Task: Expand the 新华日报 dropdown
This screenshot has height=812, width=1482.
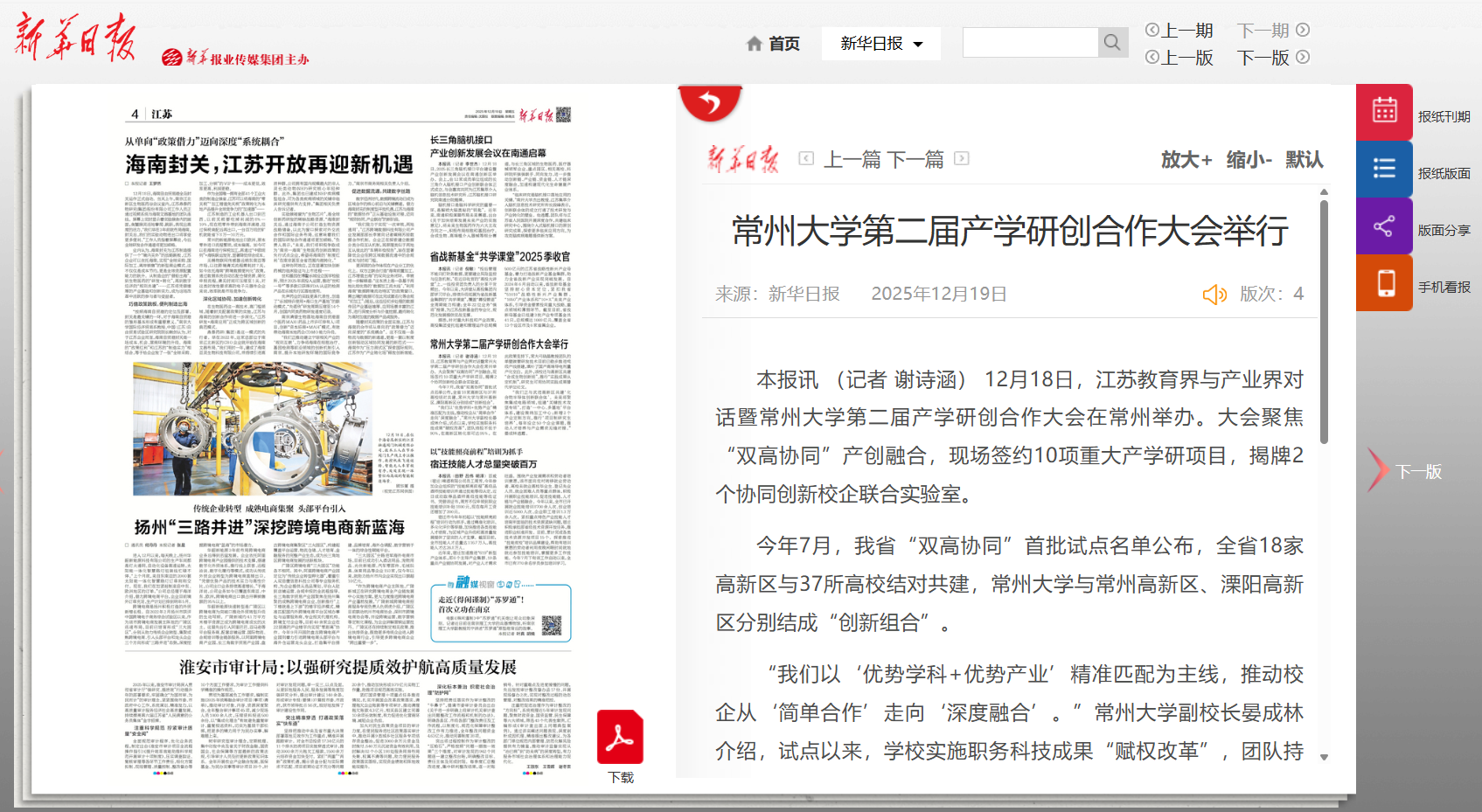Action: click(880, 44)
